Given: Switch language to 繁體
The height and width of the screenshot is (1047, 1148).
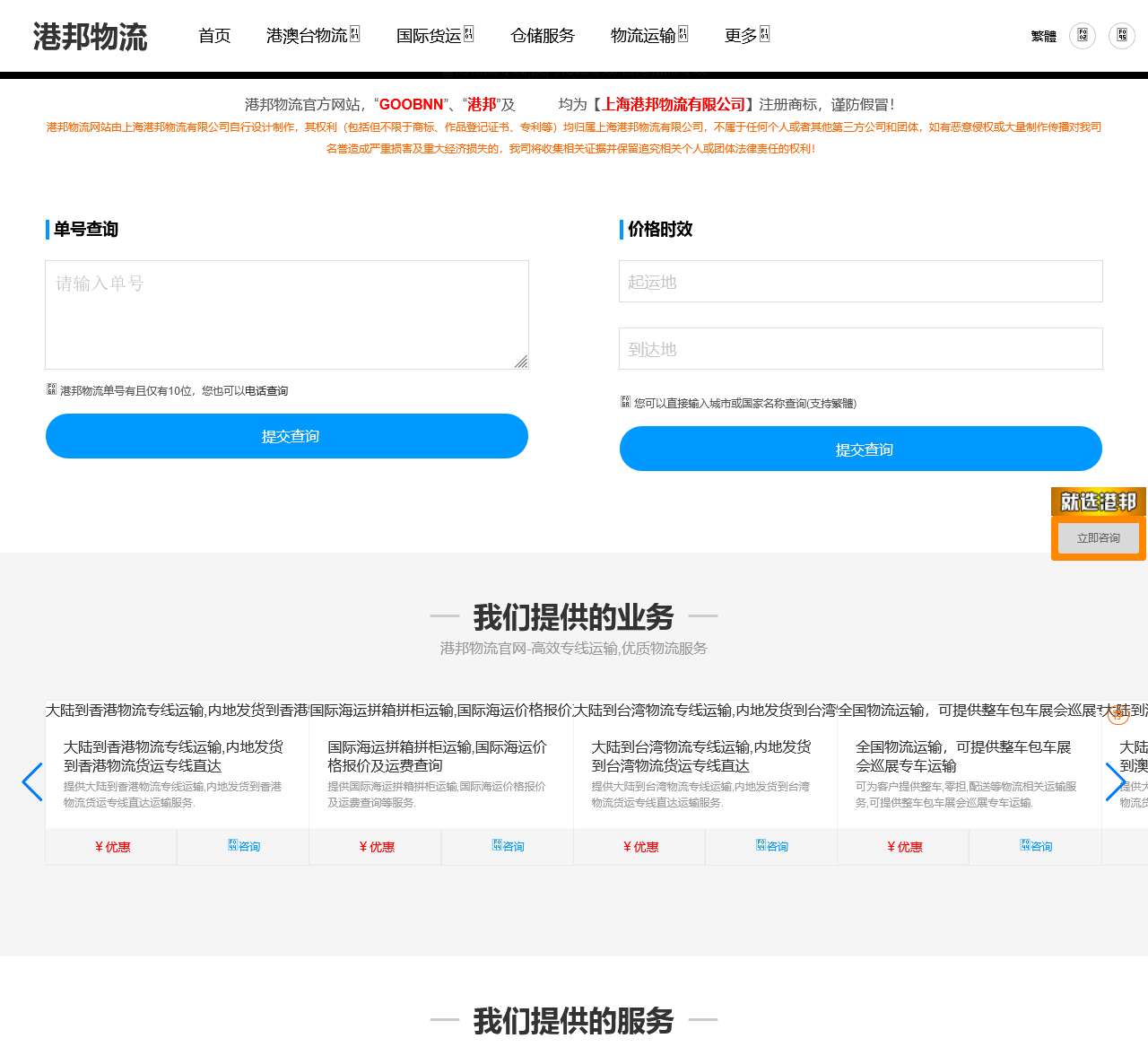Looking at the screenshot, I should click(x=1043, y=36).
